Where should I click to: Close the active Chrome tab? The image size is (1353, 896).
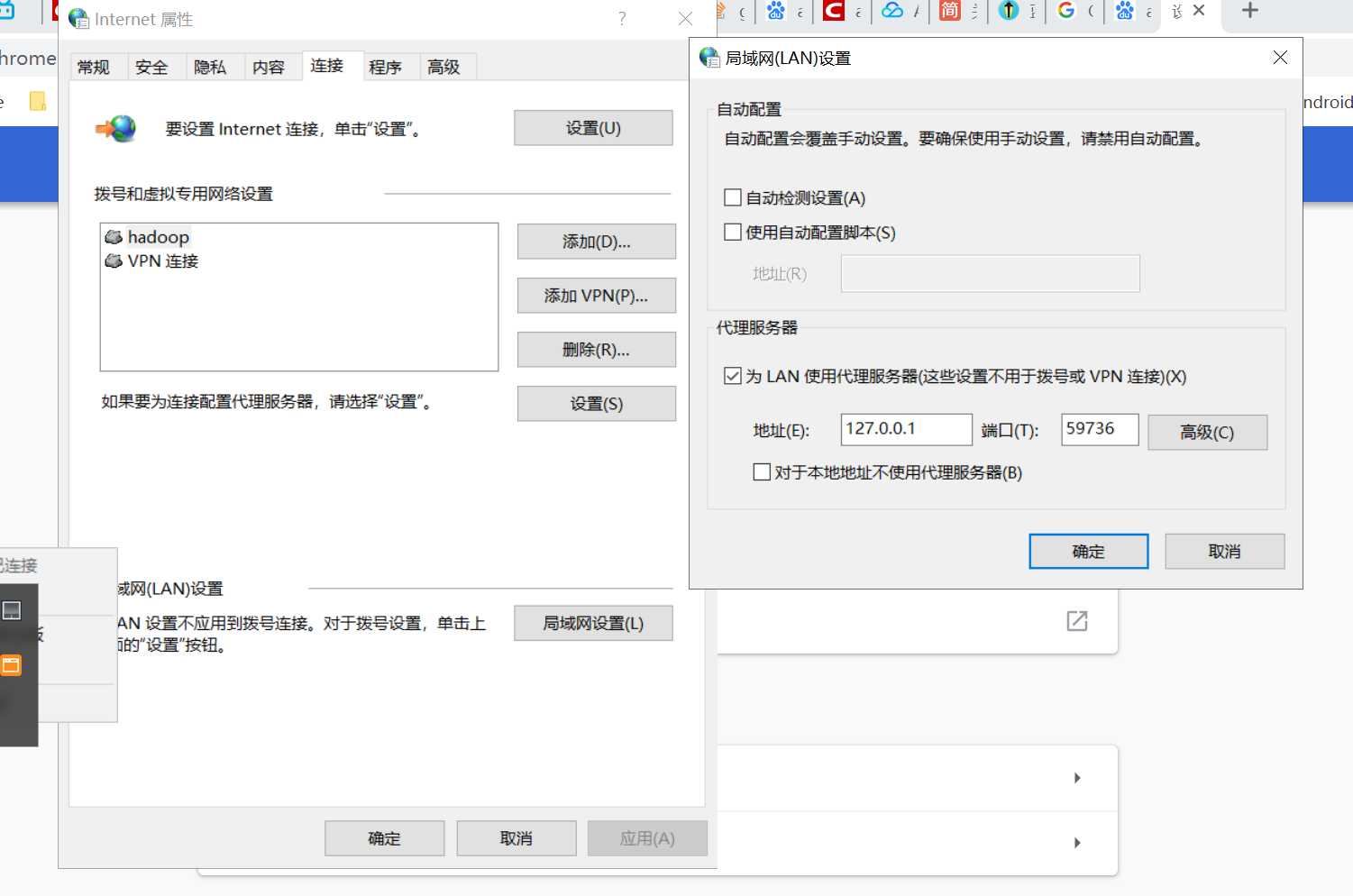pyautogui.click(x=1199, y=11)
